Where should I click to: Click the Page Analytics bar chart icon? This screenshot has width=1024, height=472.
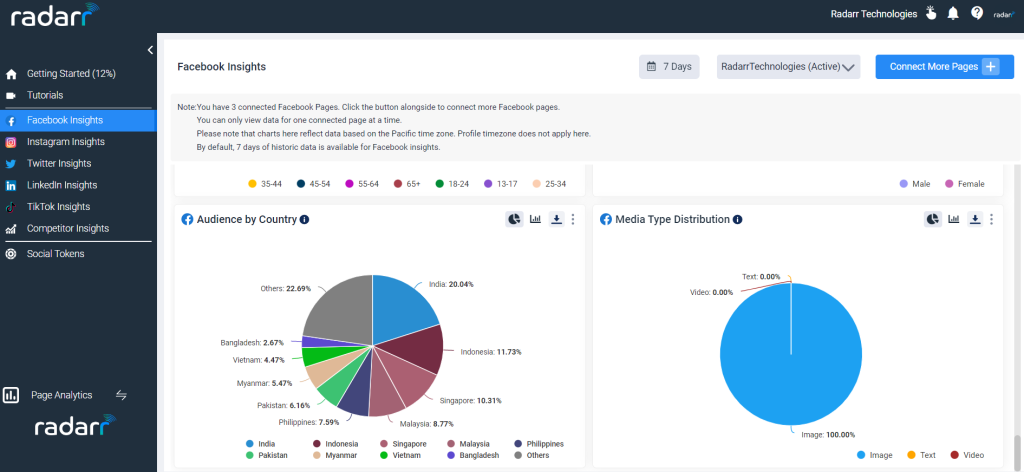click(x=11, y=395)
